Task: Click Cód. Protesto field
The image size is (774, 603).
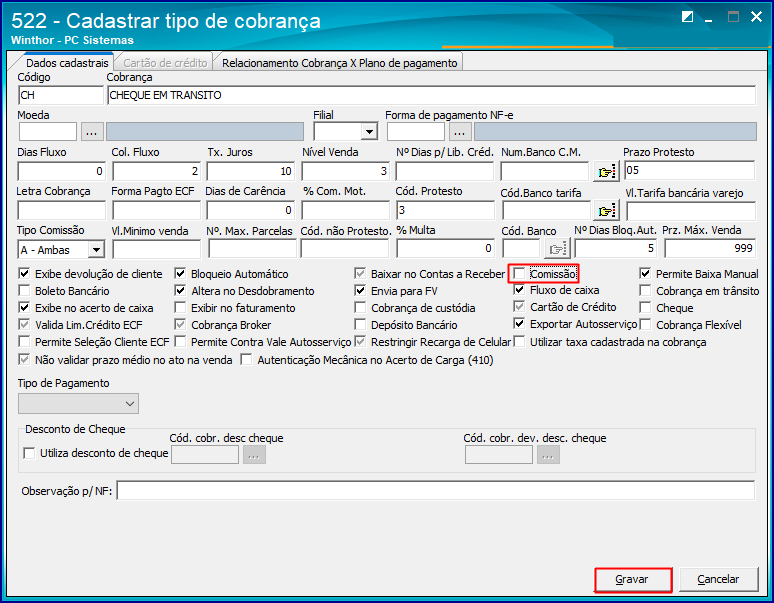Action: click(x=445, y=210)
